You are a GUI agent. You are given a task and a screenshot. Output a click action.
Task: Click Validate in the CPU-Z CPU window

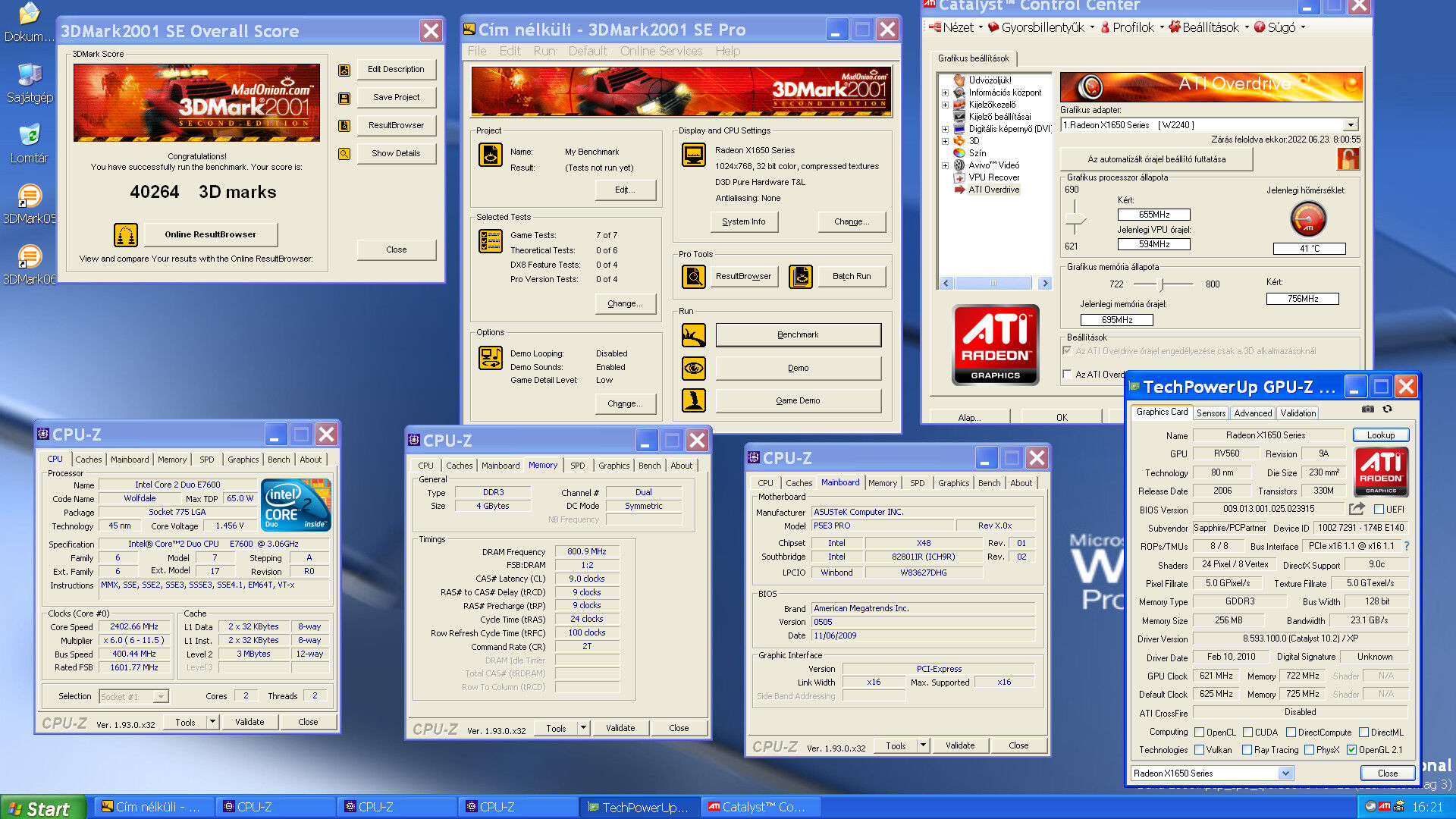coord(249,722)
